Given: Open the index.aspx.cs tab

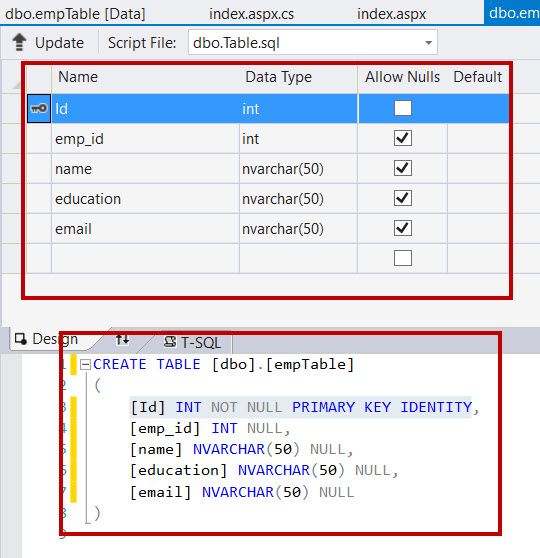Looking at the screenshot, I should click(x=251, y=14).
